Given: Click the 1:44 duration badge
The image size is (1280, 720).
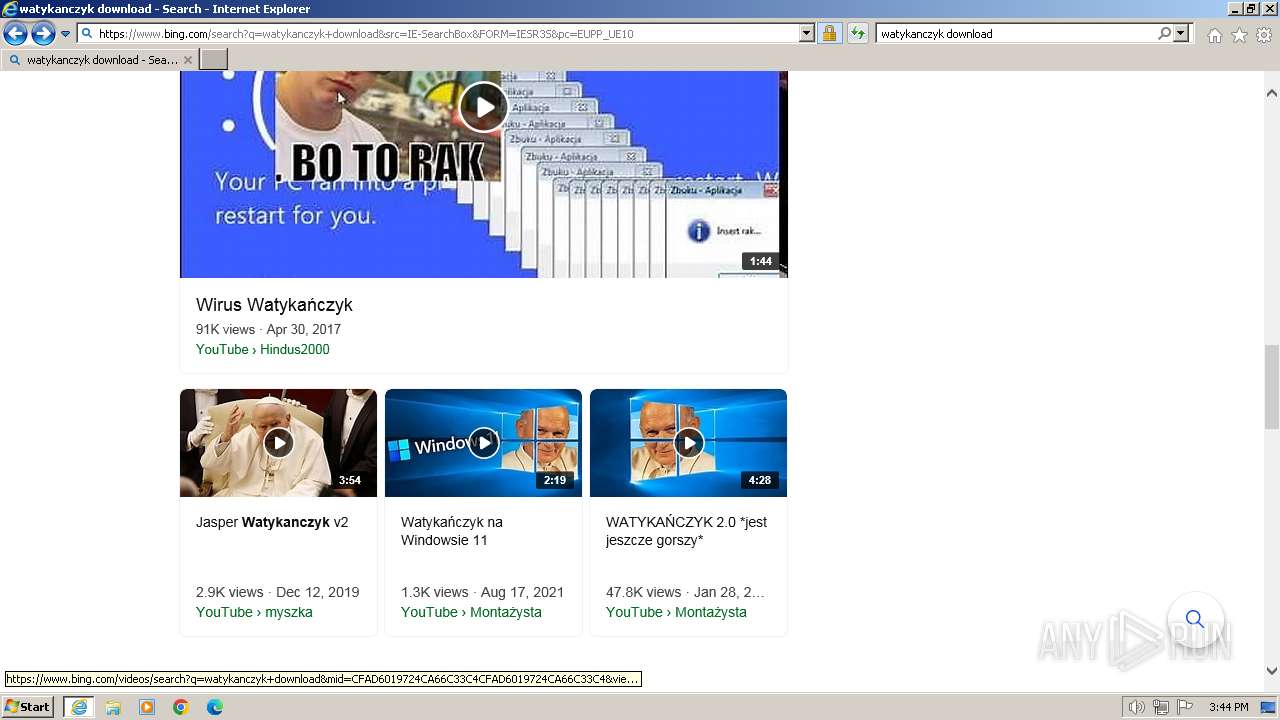Looking at the screenshot, I should [761, 261].
